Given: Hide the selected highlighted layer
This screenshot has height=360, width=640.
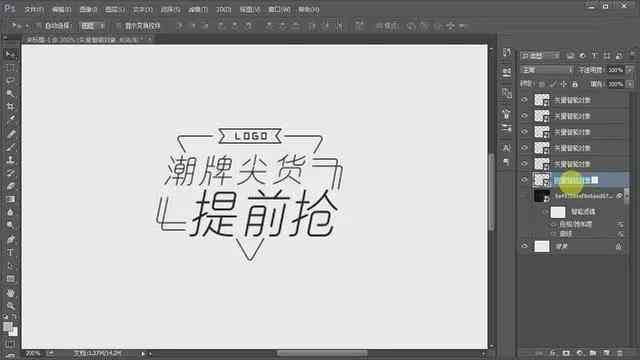Looking at the screenshot, I should click(524, 180).
